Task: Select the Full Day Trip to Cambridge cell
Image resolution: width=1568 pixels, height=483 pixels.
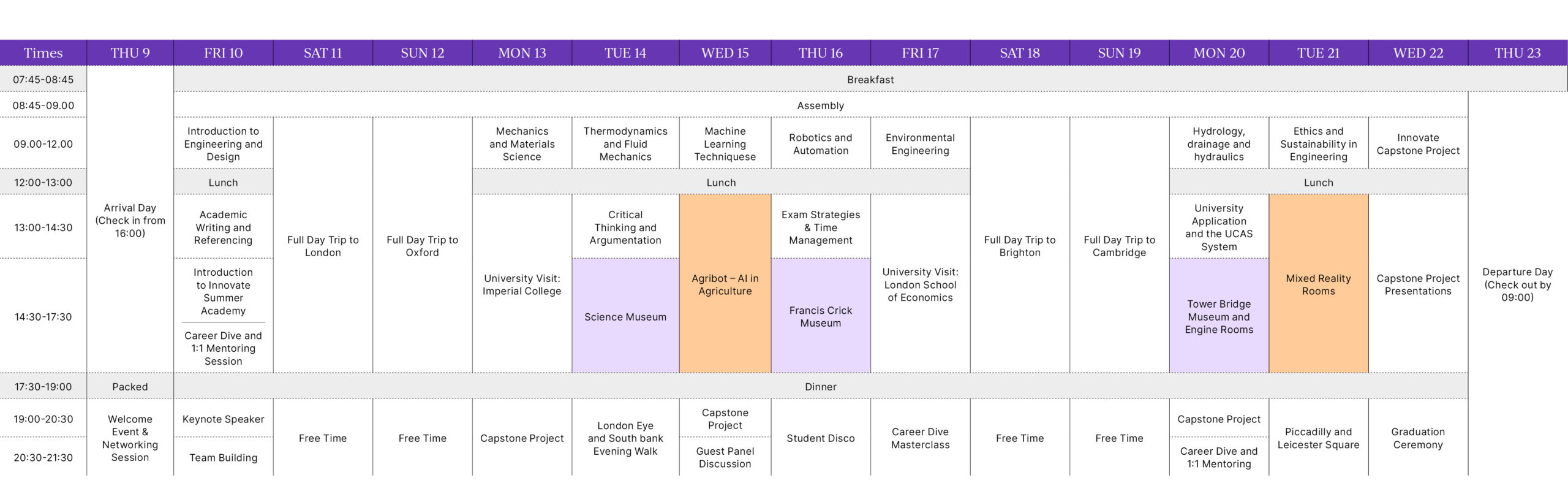Action: point(1119,246)
